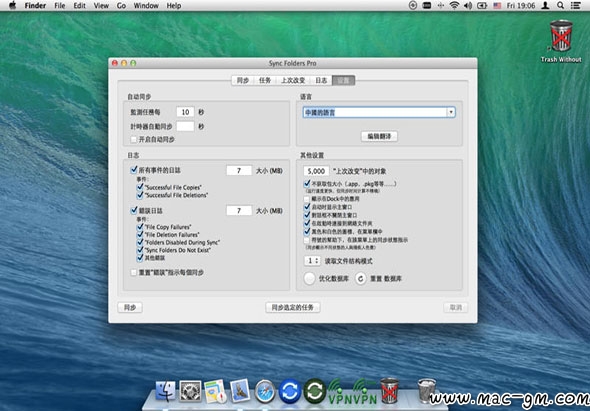Image resolution: width=590 pixels, height=411 pixels.
Task: Click the Reset database circular arrow icon
Action: [360, 279]
